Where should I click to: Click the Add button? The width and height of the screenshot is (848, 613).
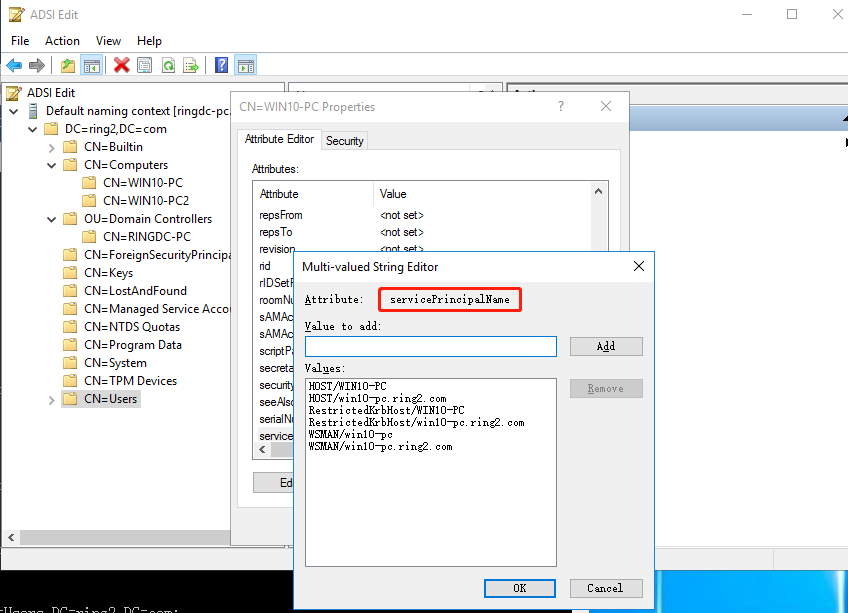pyautogui.click(x=606, y=346)
